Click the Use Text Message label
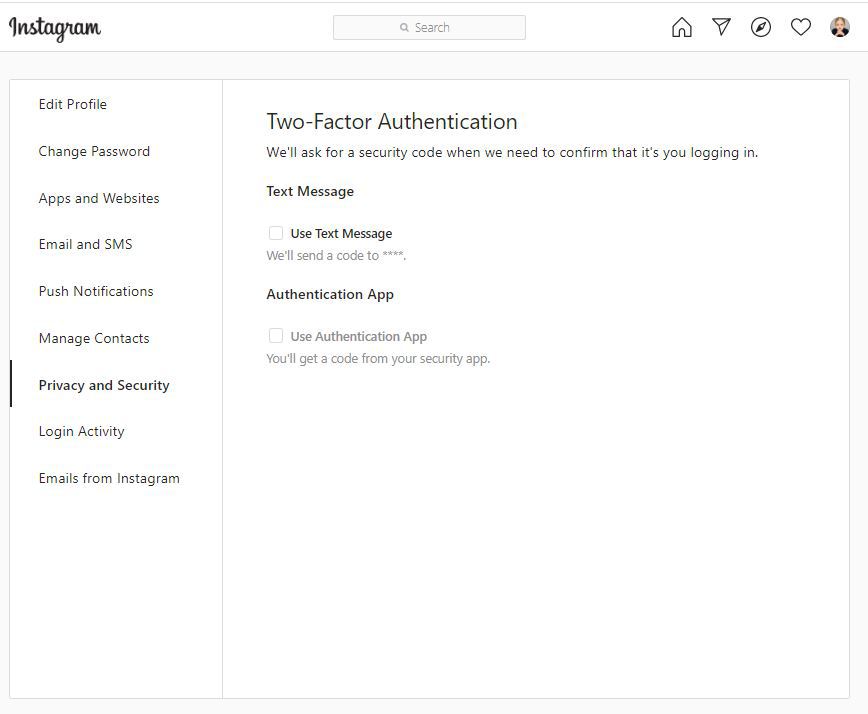Image resolution: width=868 pixels, height=714 pixels. pyautogui.click(x=341, y=234)
